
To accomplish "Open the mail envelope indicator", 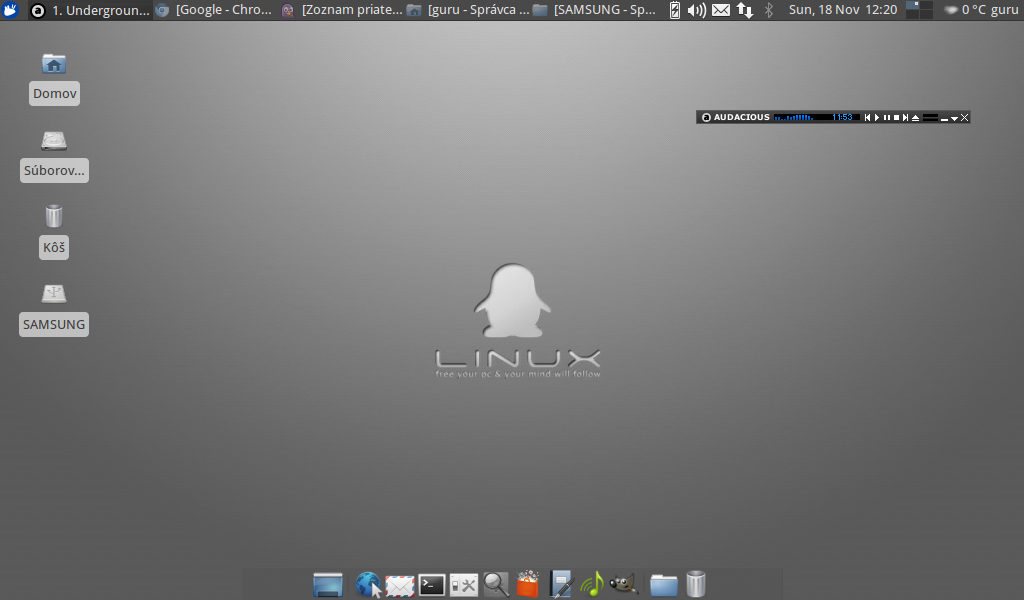I will [721, 10].
